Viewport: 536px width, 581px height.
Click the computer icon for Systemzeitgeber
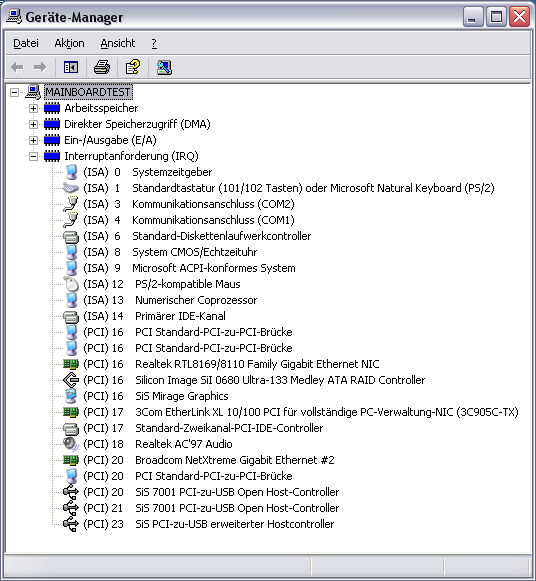(x=71, y=172)
